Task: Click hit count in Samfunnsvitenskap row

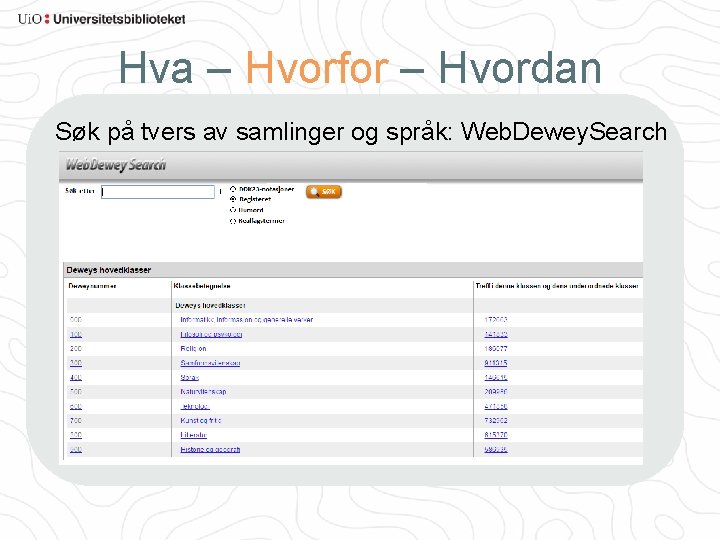Action: (x=496, y=363)
